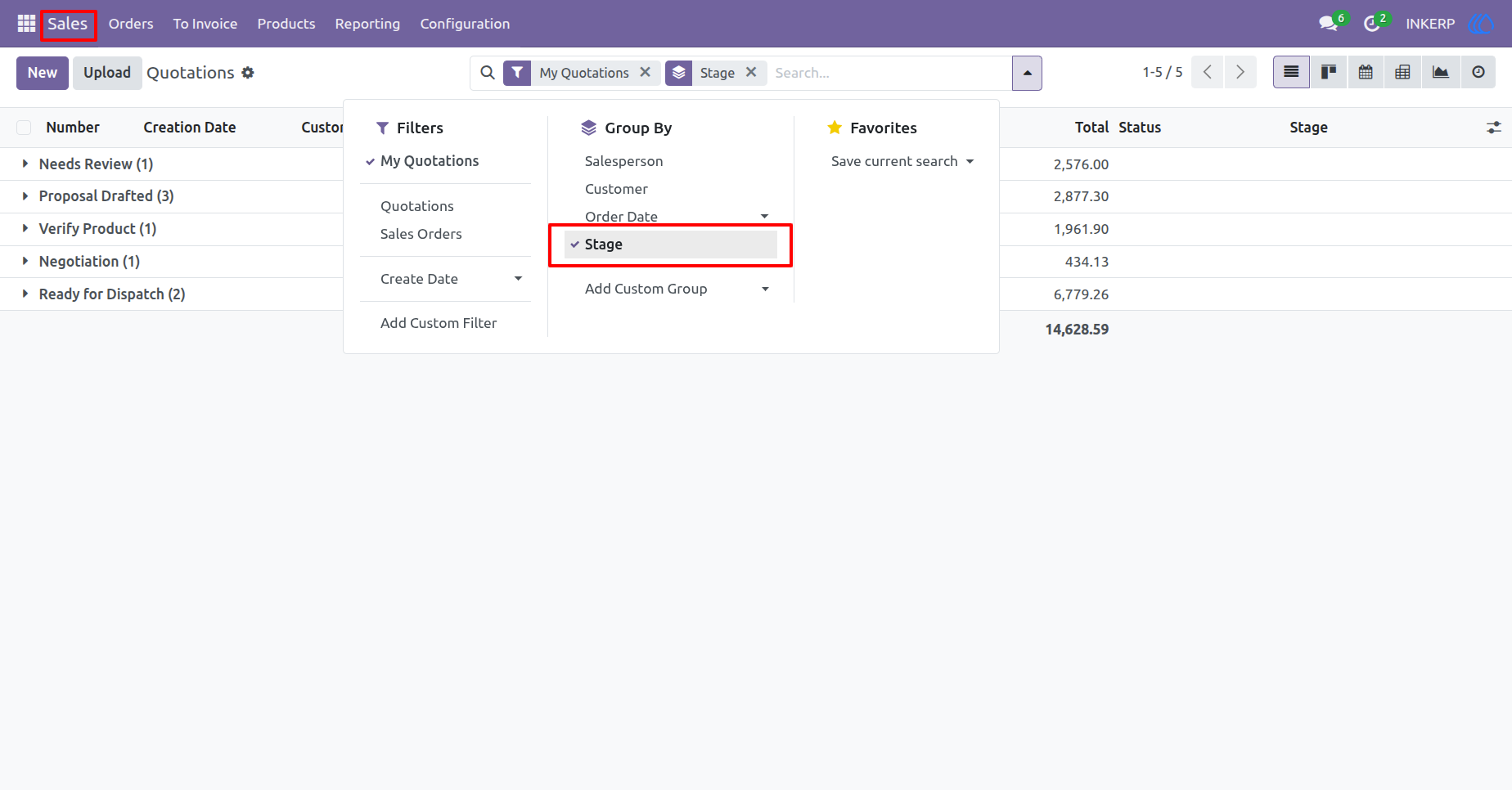The width and height of the screenshot is (1512, 790).
Task: Click the Quotations settings gear icon
Action: point(248,73)
